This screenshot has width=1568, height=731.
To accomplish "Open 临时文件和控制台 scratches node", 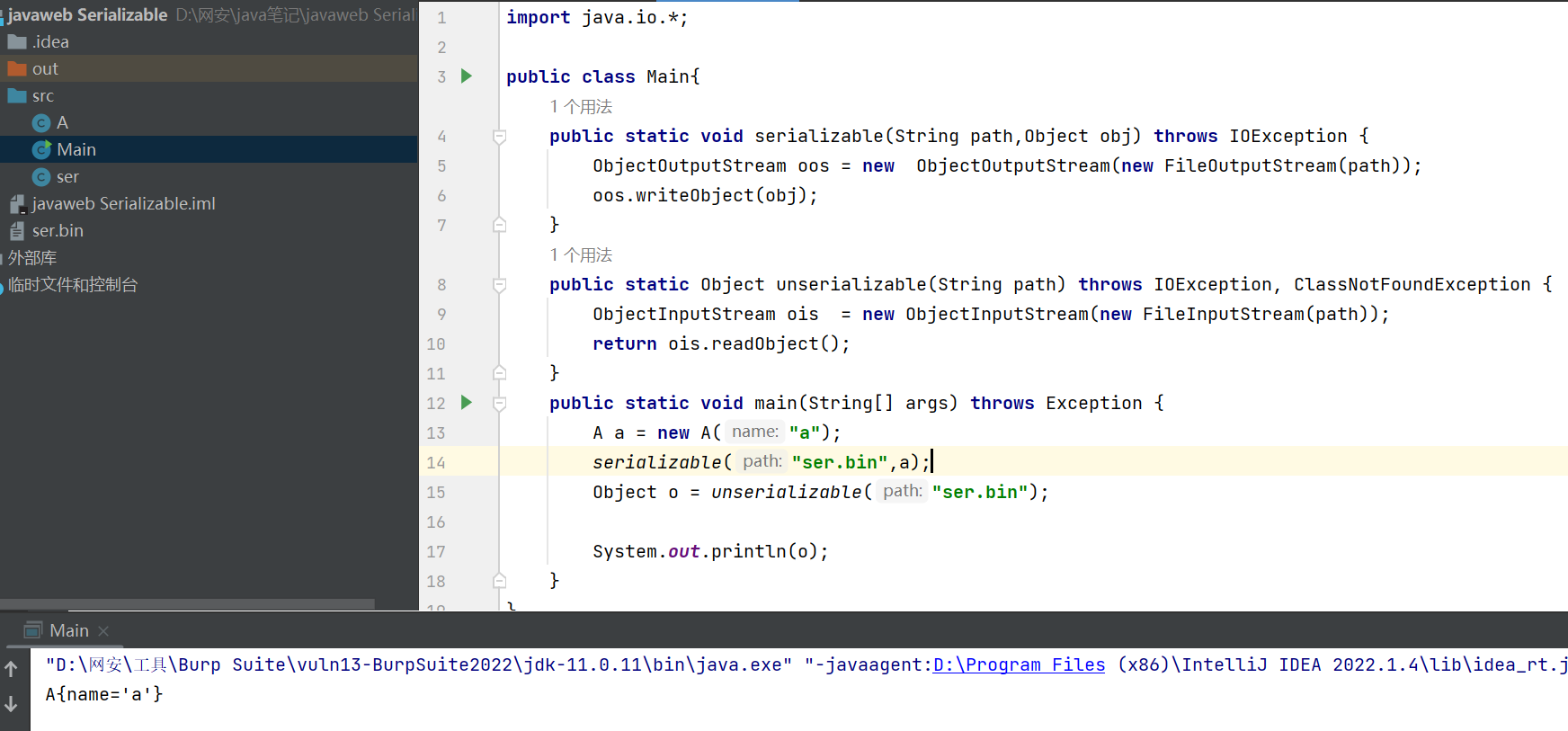I will coord(73,285).
